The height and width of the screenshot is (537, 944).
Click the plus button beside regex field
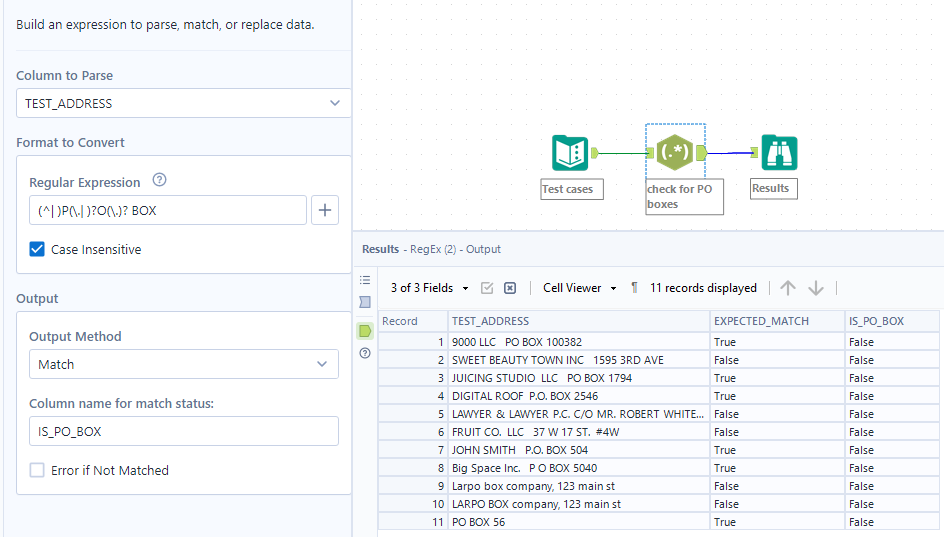click(x=326, y=210)
